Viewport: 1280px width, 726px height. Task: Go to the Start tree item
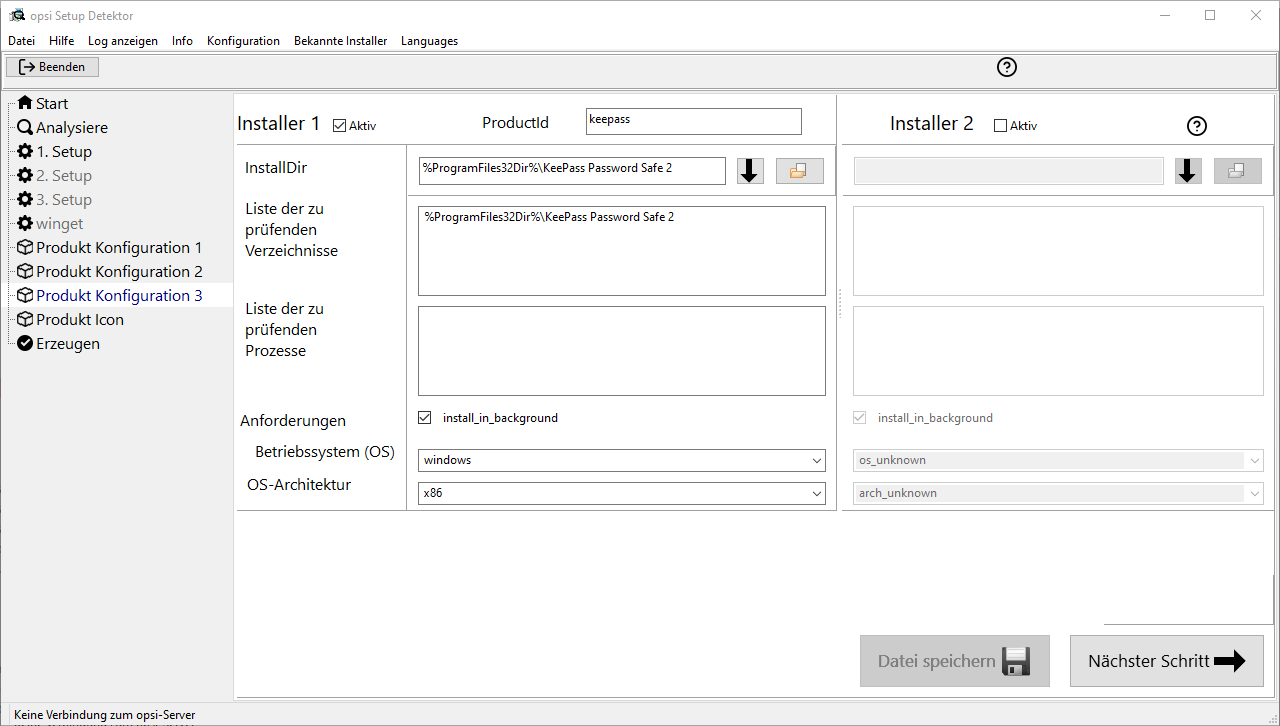pos(52,103)
